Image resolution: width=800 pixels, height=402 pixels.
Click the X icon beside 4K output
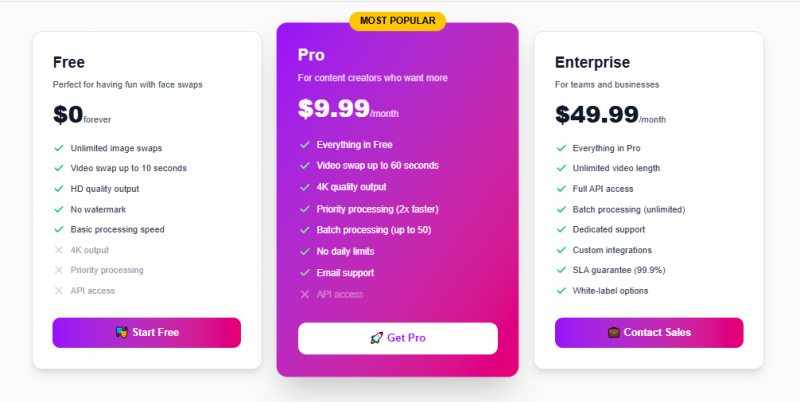[58, 250]
